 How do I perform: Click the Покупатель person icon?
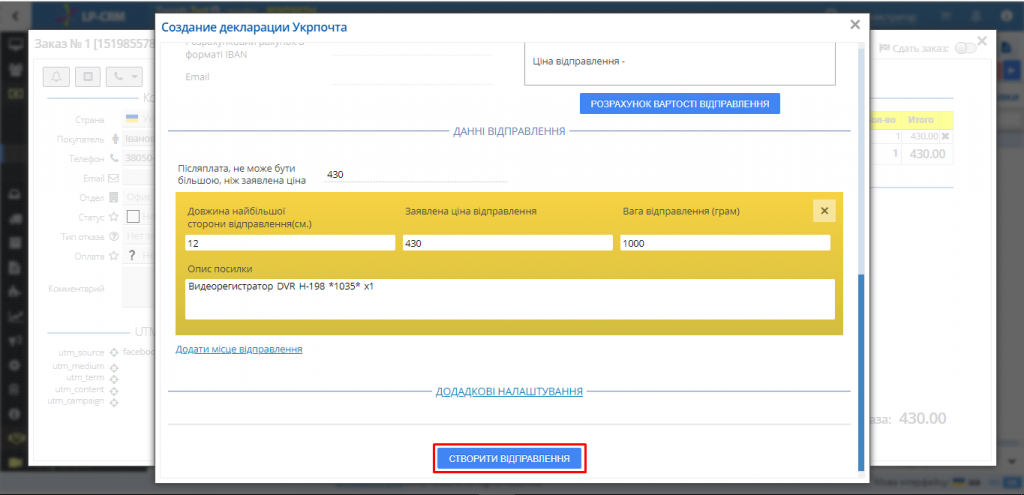(116, 139)
